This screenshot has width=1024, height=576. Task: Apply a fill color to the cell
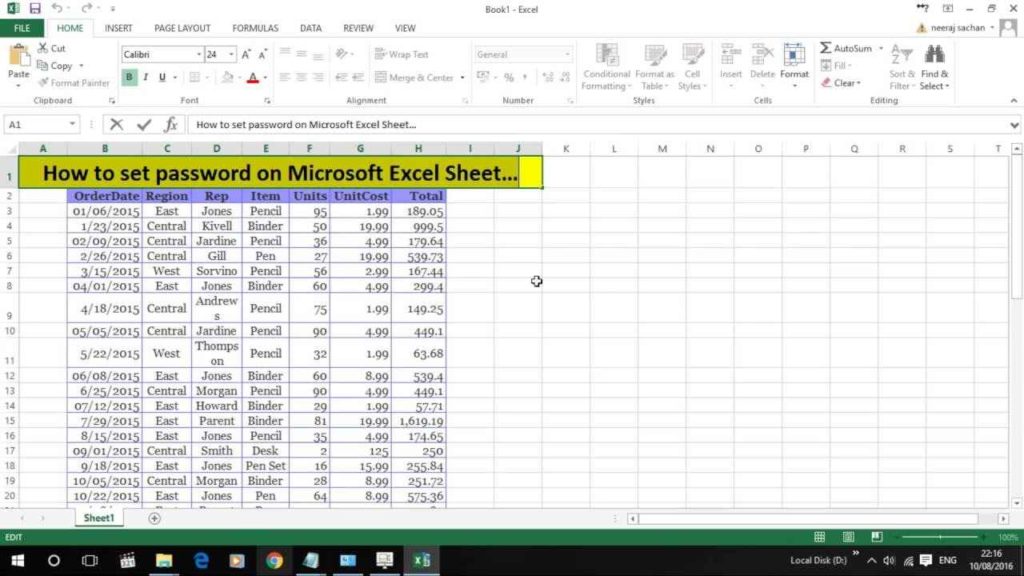225,77
